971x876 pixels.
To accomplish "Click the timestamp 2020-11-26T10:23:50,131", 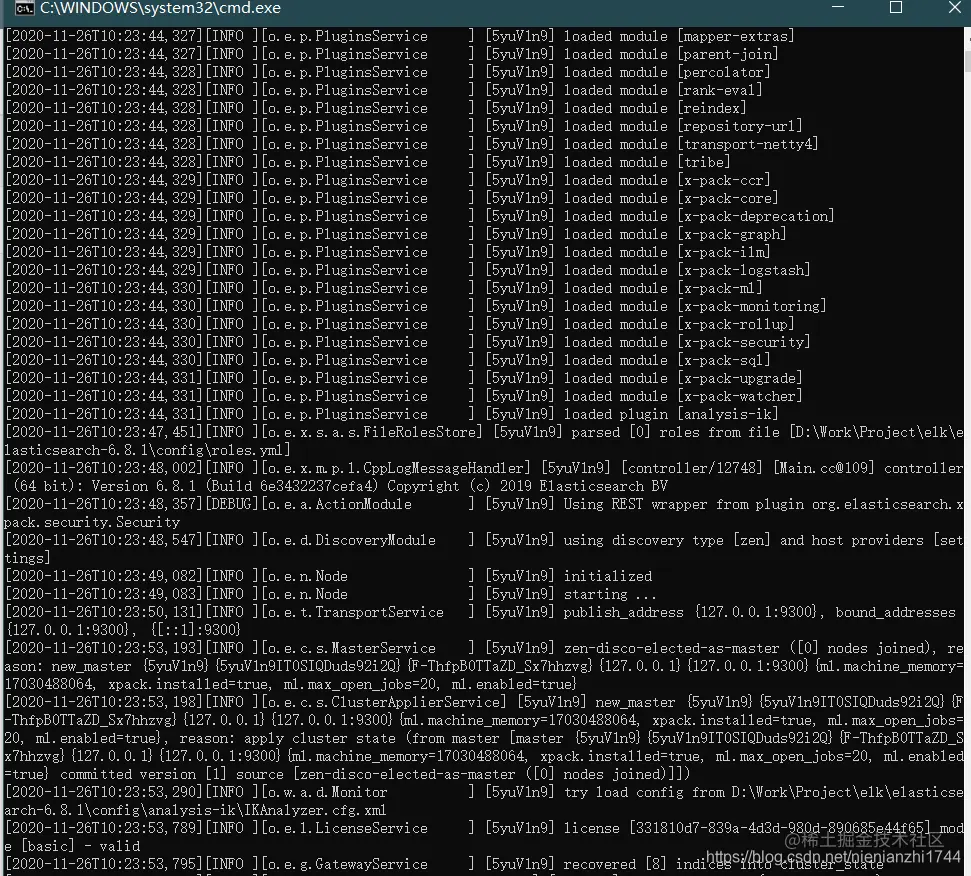I will click(104, 612).
